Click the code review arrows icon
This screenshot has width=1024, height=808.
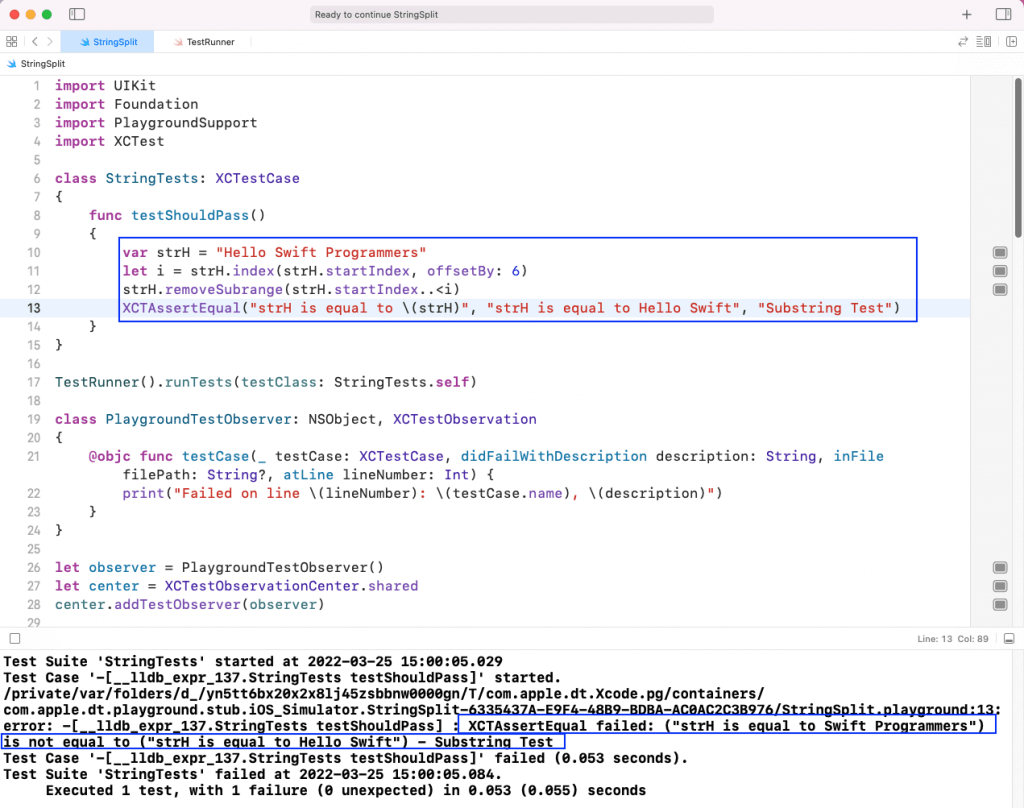click(963, 42)
